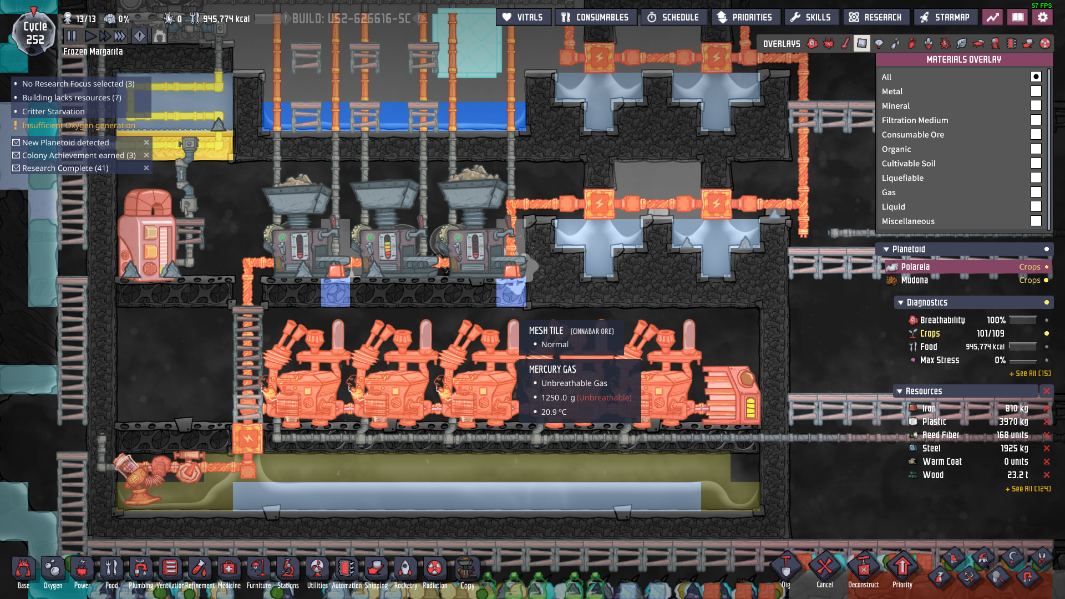Select the Deconstruct tool
The image size is (1065, 599).
(x=863, y=567)
